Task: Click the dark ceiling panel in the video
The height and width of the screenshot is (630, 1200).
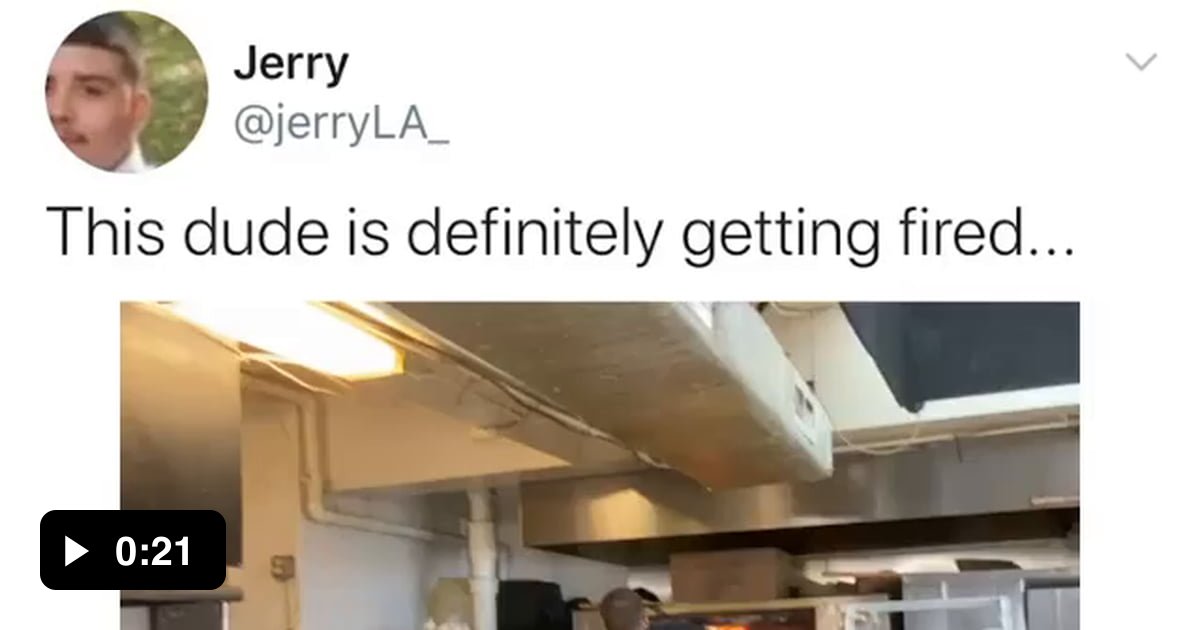Action: (x=960, y=355)
